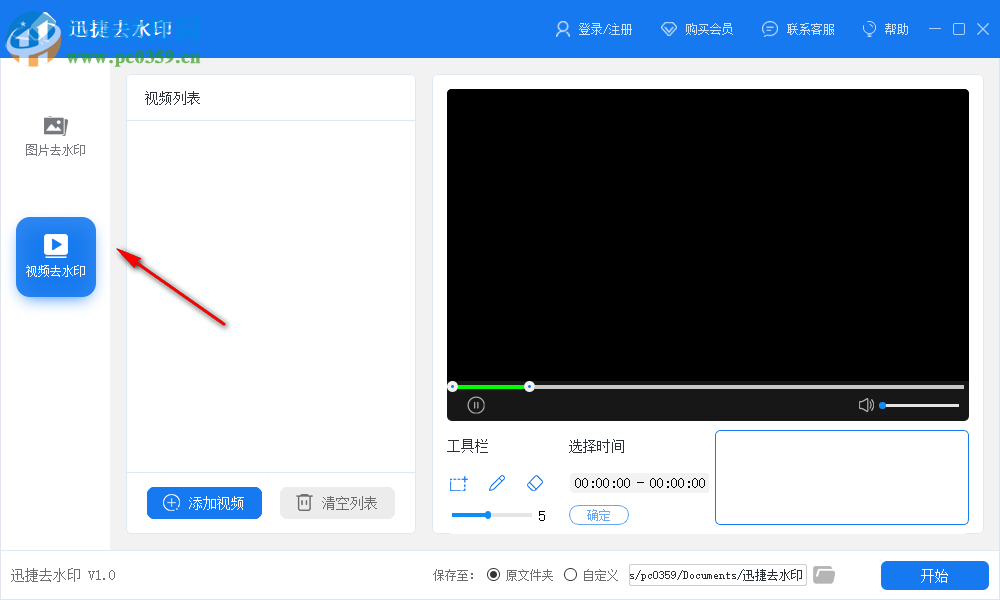The width and height of the screenshot is (1000, 600).
Task: Pause the video playback
Action: [x=476, y=404]
